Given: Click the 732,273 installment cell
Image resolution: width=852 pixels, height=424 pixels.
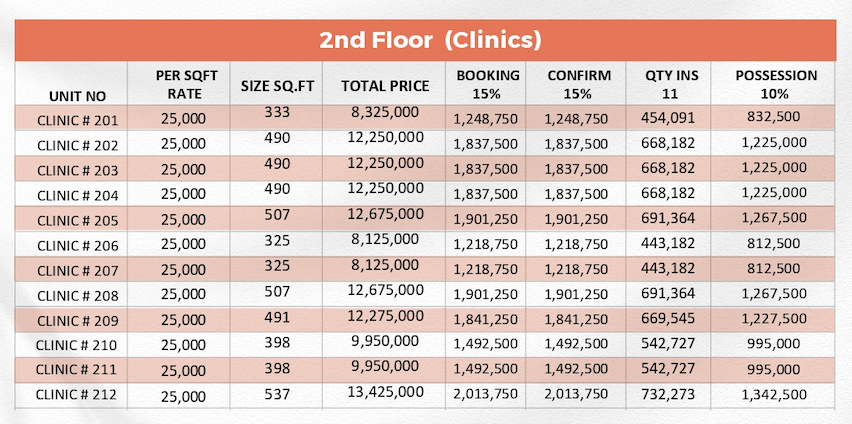Looking at the screenshot, I should tap(669, 395).
